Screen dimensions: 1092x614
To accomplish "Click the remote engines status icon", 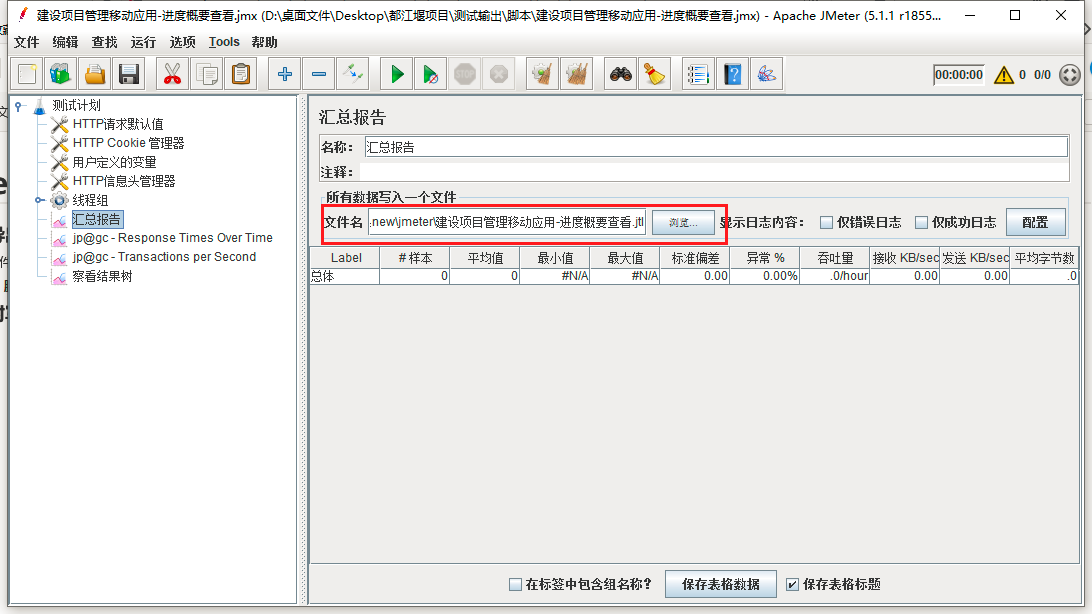I will [1070, 74].
